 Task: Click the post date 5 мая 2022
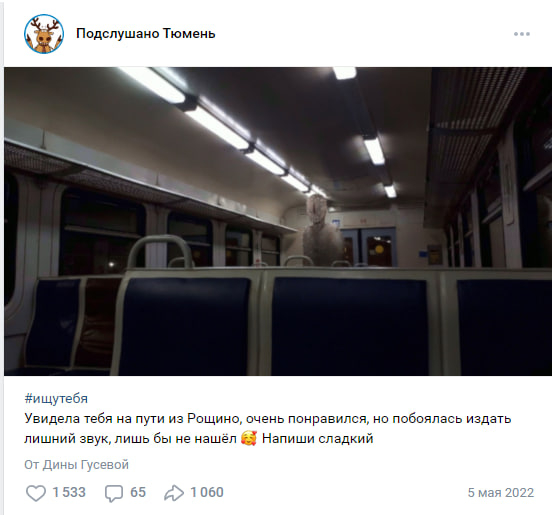pyautogui.click(x=501, y=492)
